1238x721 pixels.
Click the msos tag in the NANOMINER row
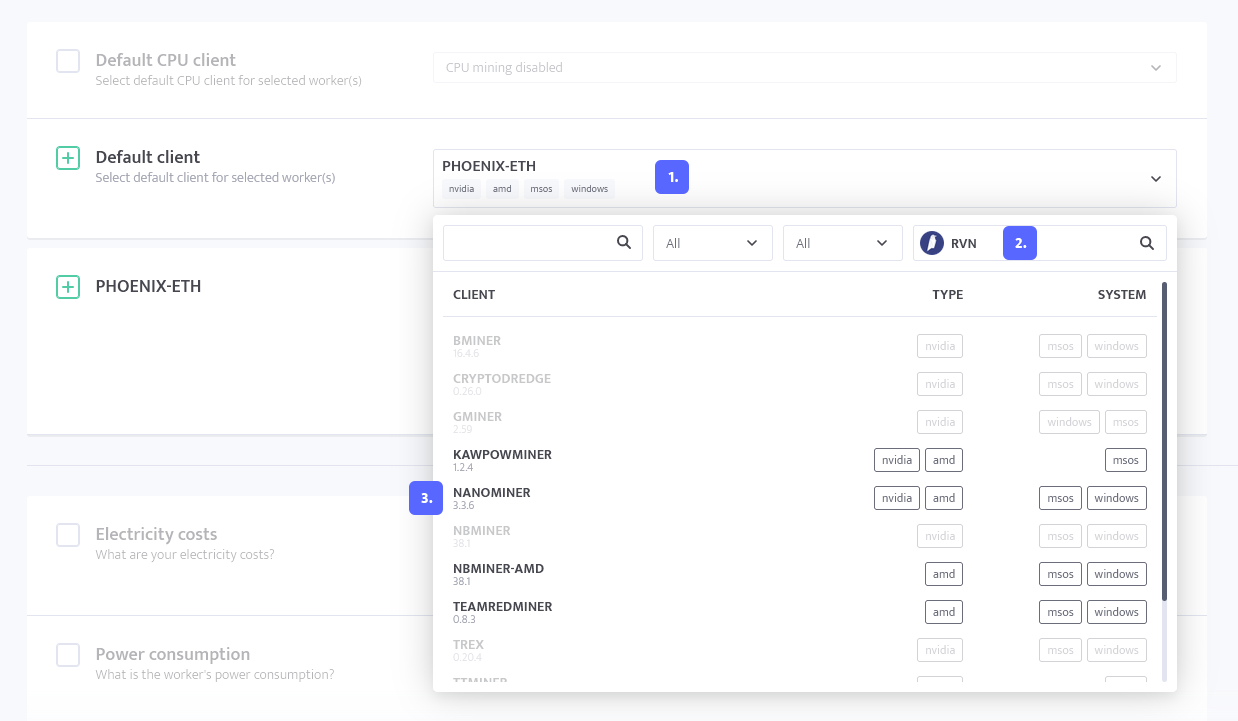1061,498
